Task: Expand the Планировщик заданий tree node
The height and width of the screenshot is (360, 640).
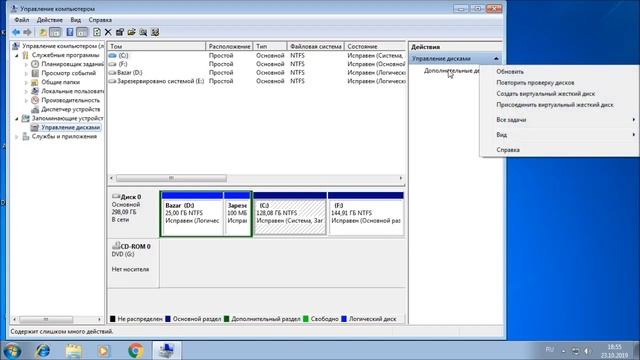Action: [26, 64]
